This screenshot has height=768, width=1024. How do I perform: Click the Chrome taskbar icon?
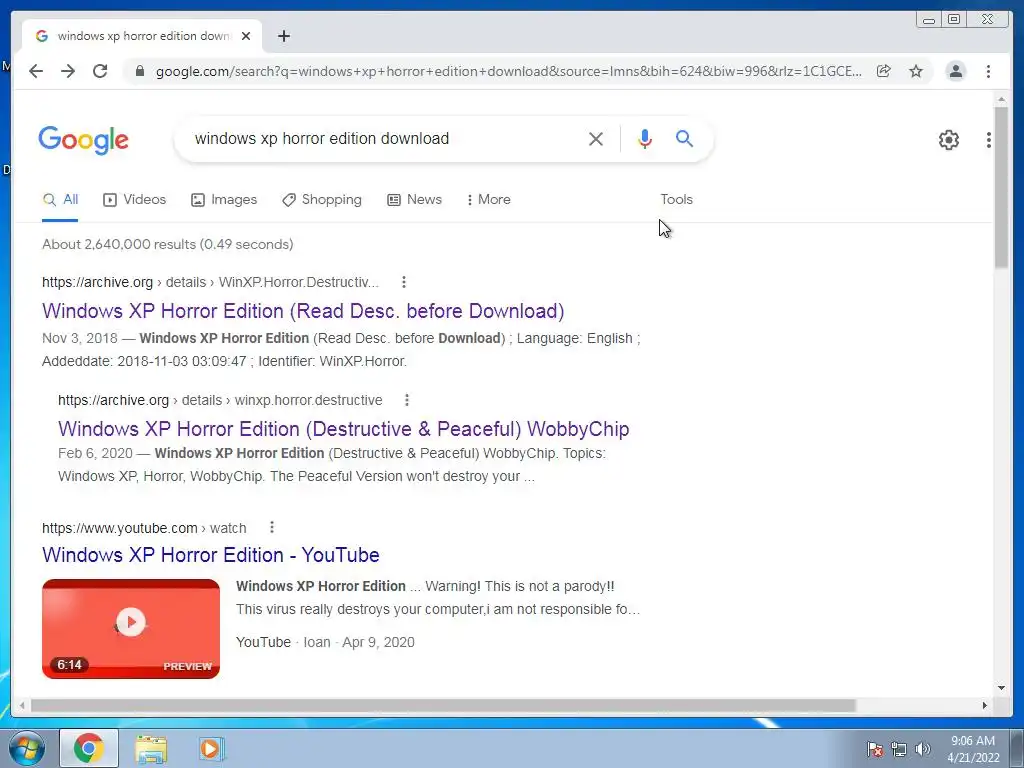point(89,748)
